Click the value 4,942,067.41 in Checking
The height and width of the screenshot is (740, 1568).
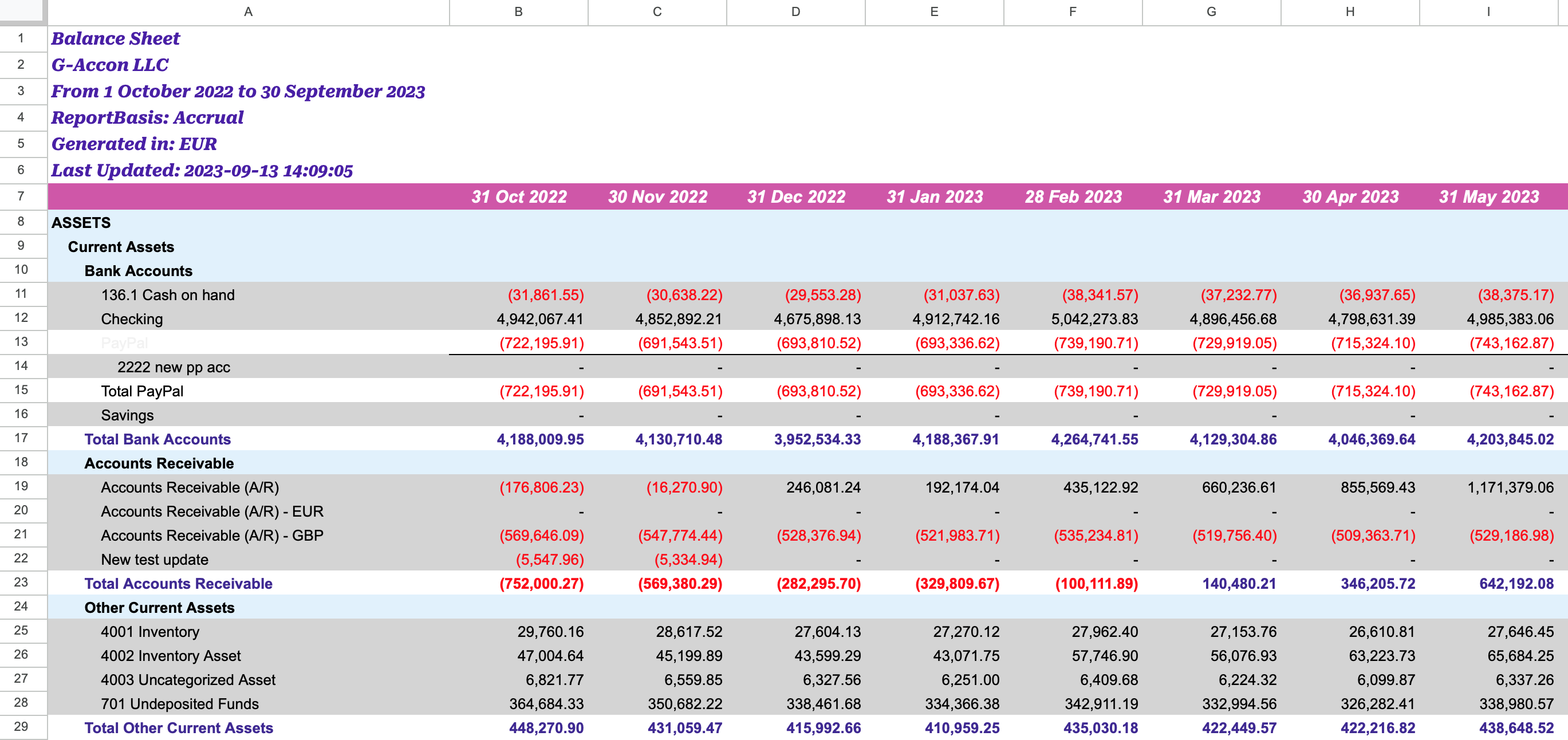540,319
